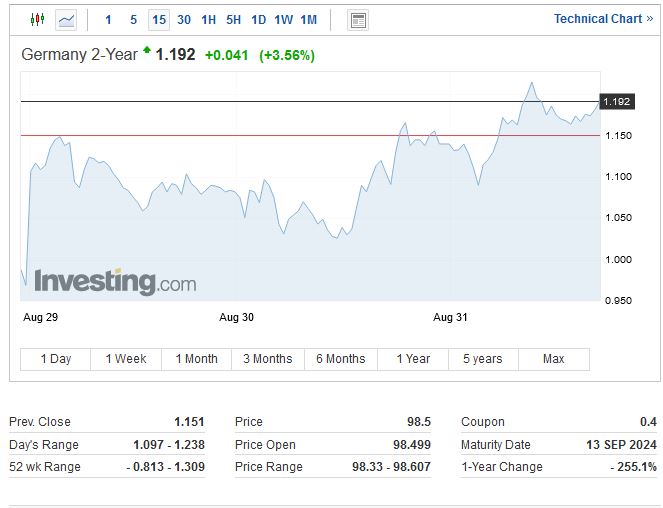Show the 1 Day range tab
663x508 pixels.
[x=55, y=359]
